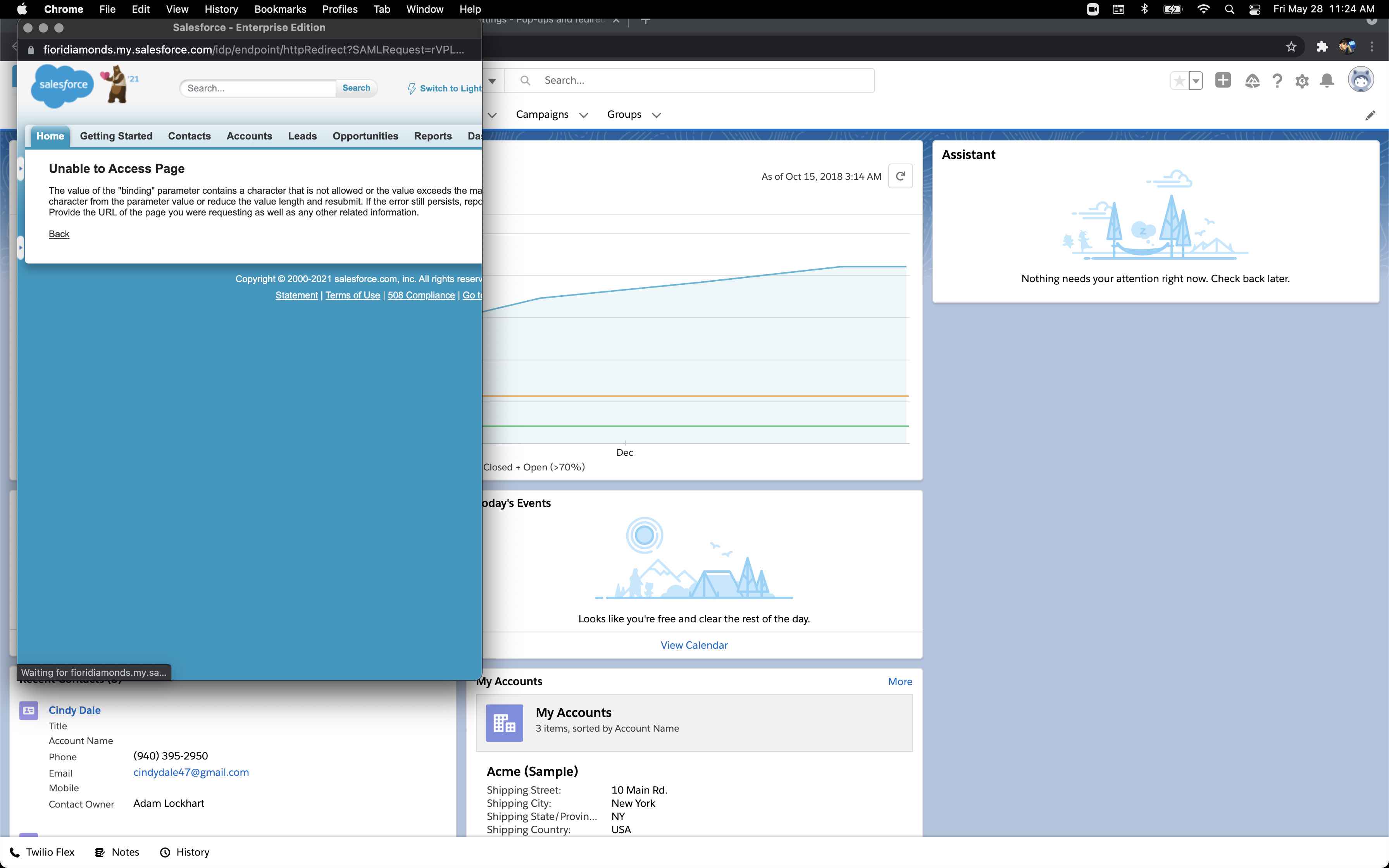The image size is (1389, 868).
Task: Click the Back link on the error page
Action: [59, 234]
